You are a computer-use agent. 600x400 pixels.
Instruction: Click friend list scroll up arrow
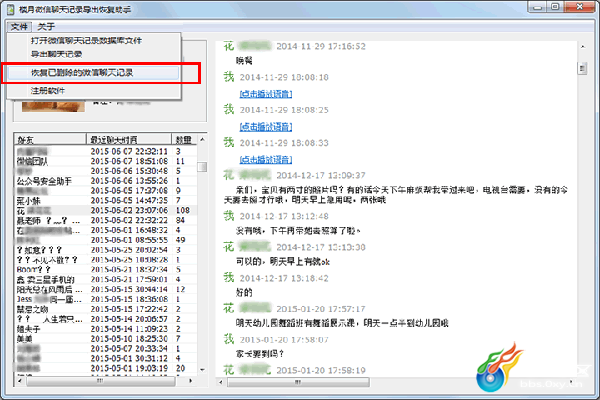click(x=202, y=140)
